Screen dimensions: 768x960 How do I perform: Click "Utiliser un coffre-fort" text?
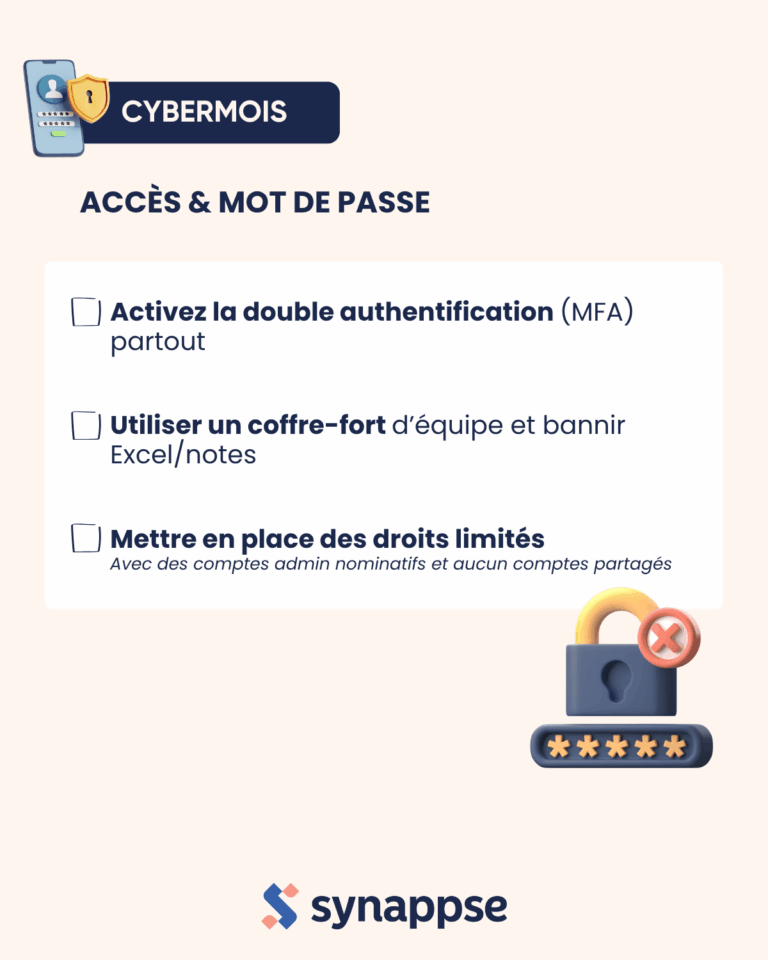(x=248, y=426)
